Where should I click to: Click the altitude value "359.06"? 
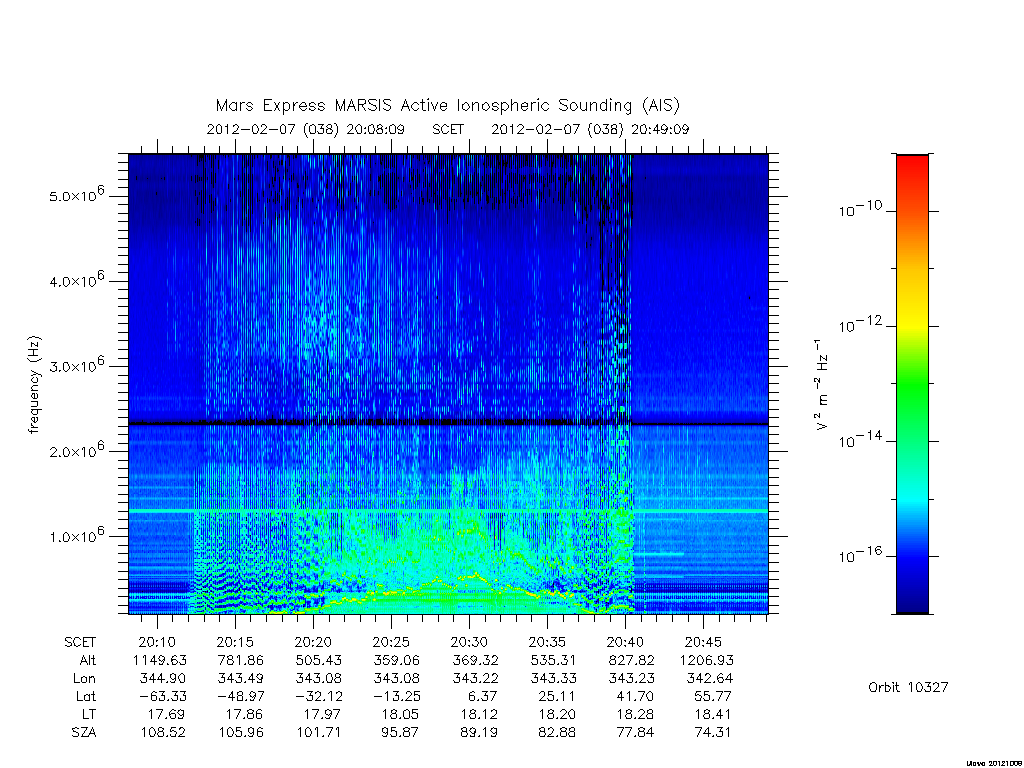coord(396,660)
